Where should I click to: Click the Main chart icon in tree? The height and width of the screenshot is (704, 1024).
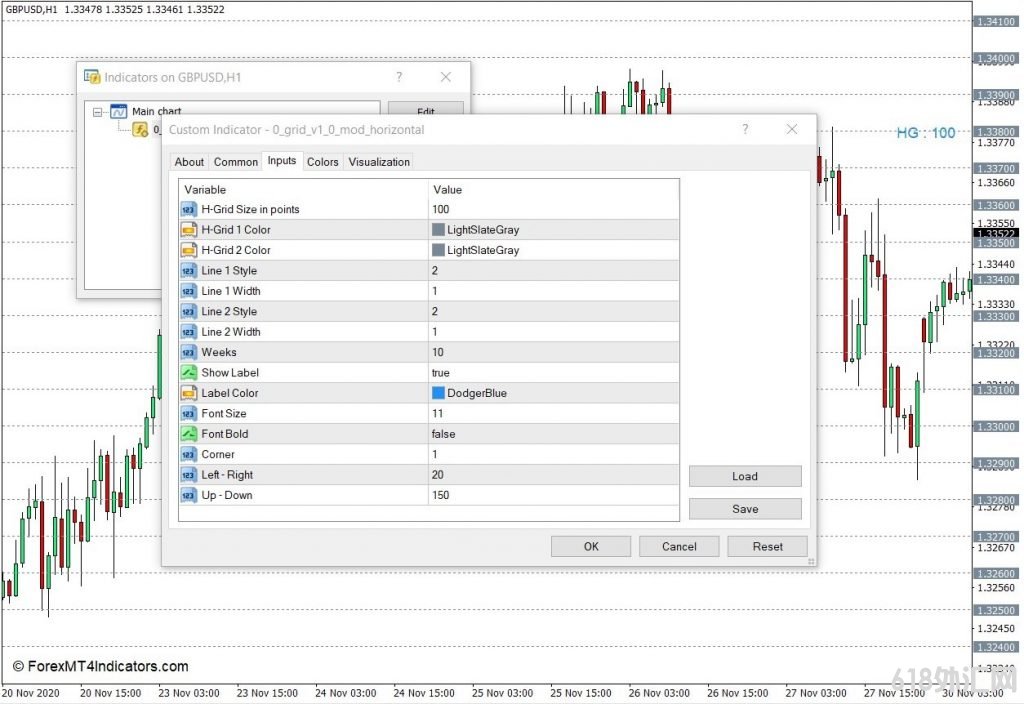coord(118,112)
